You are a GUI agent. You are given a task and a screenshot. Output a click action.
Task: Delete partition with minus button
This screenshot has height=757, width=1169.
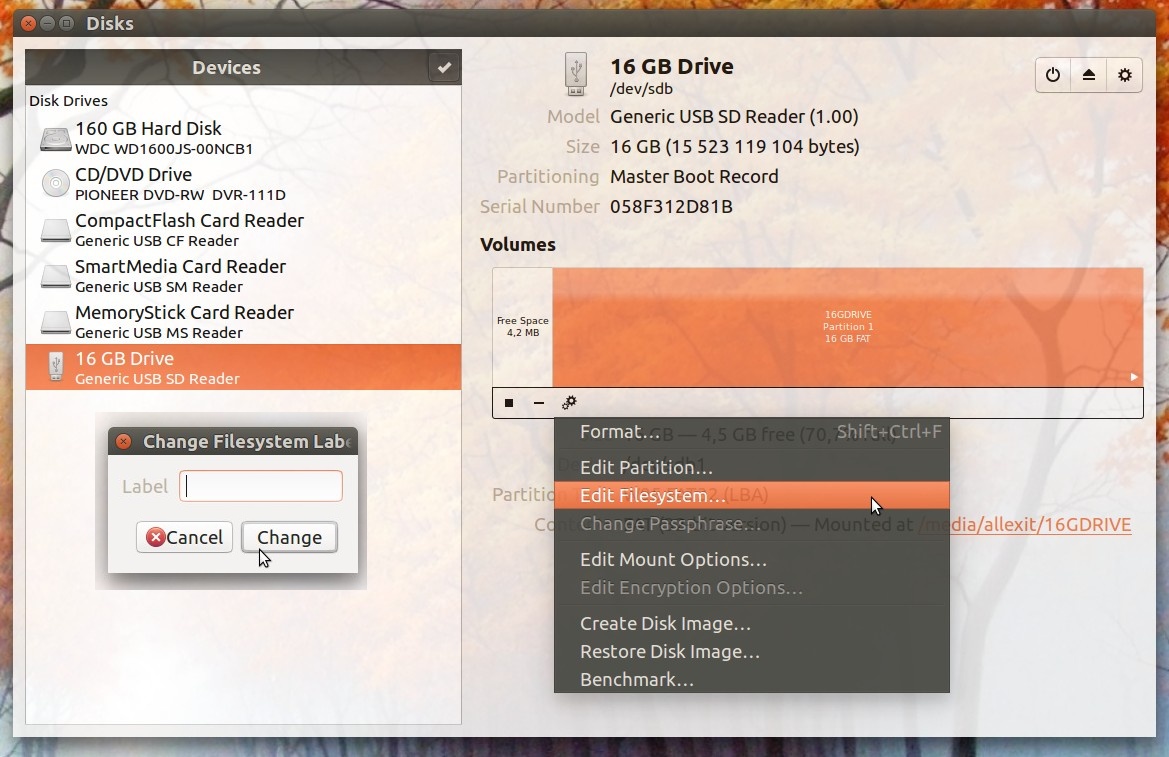point(539,403)
